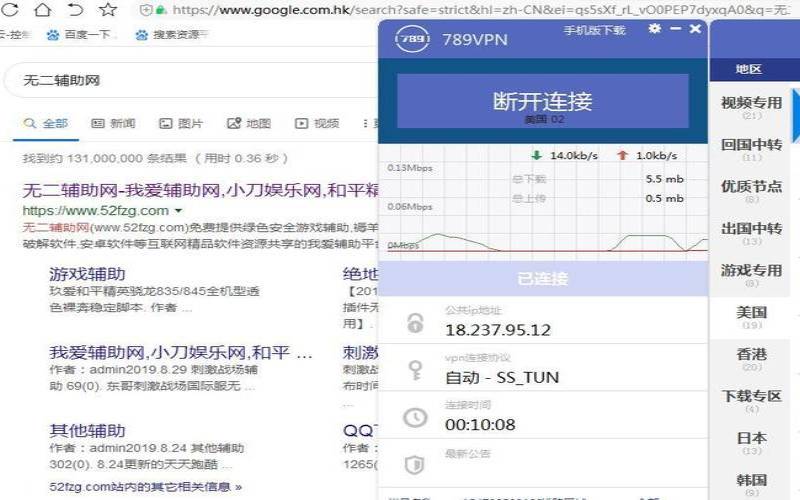Open the 无二辅助网 search result title

point(201,190)
